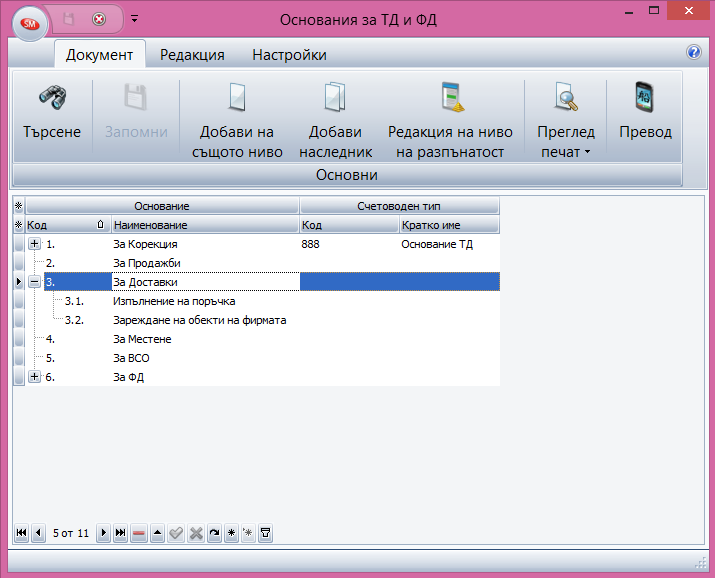
Task: Click the За Доставки name cell
Action: click(x=206, y=282)
